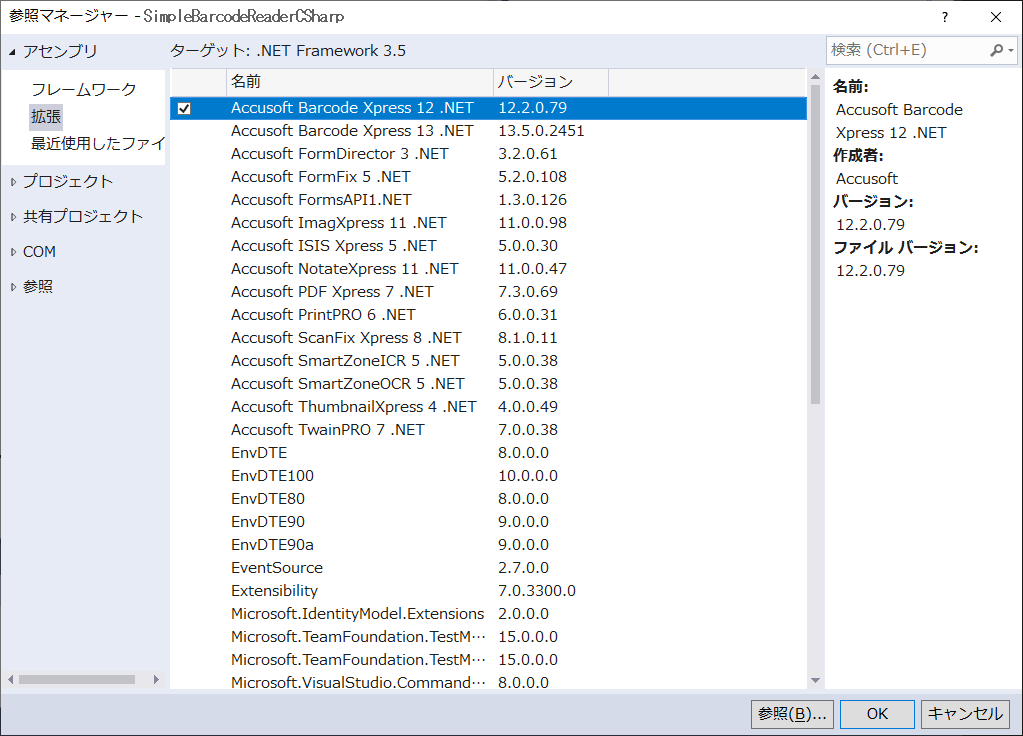Expand the 共有プロジェクト section

[13, 217]
